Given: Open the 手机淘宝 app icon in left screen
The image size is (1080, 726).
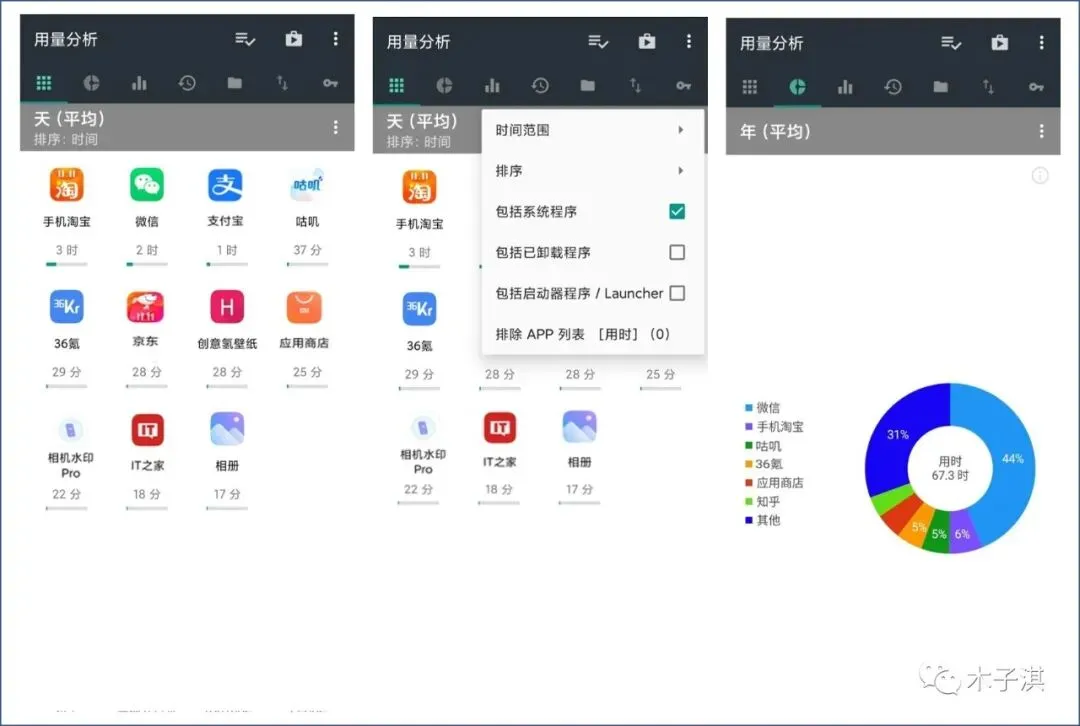Looking at the screenshot, I should 67,185.
